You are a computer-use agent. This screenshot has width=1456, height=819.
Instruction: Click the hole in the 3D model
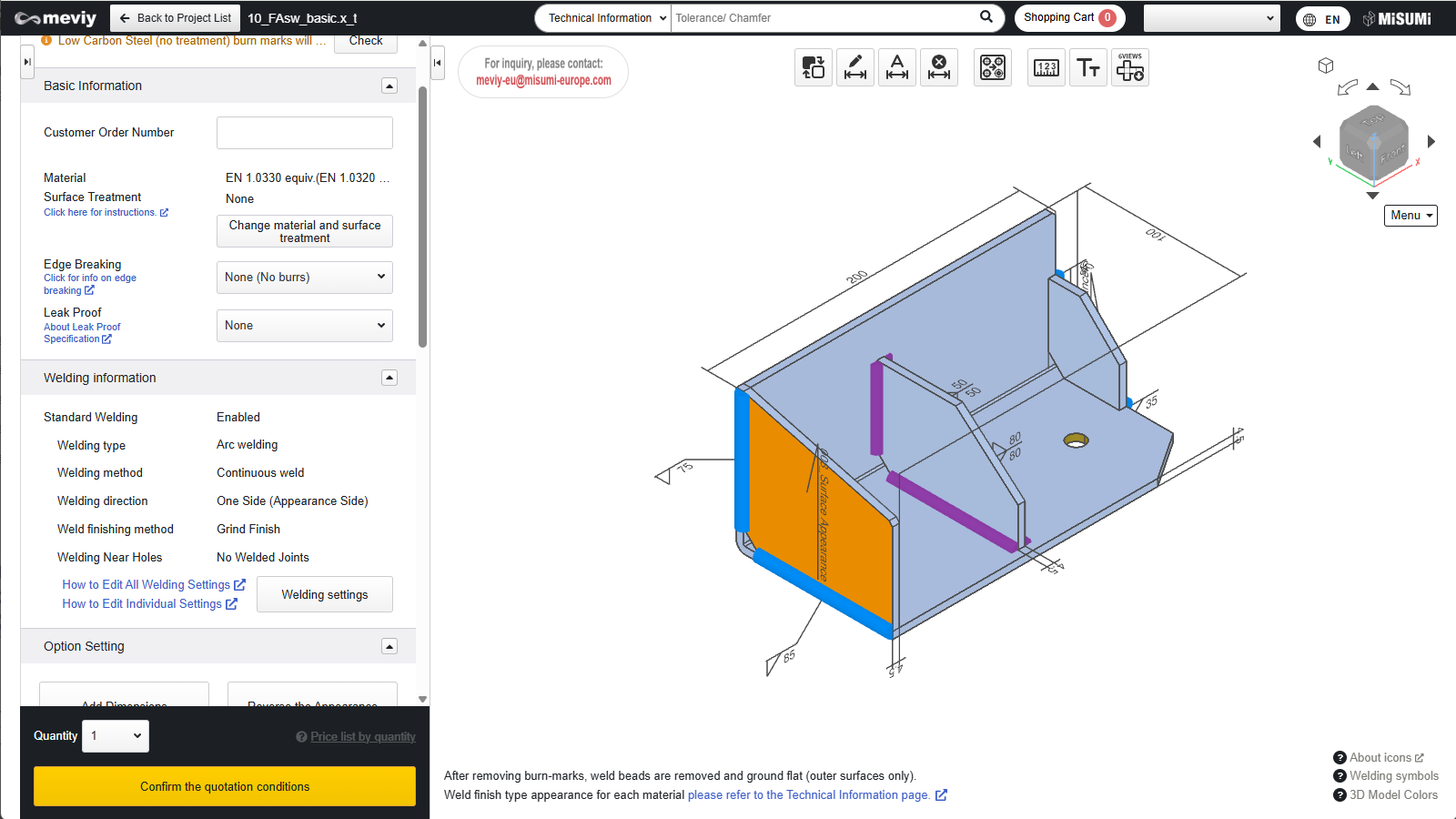click(x=1077, y=440)
